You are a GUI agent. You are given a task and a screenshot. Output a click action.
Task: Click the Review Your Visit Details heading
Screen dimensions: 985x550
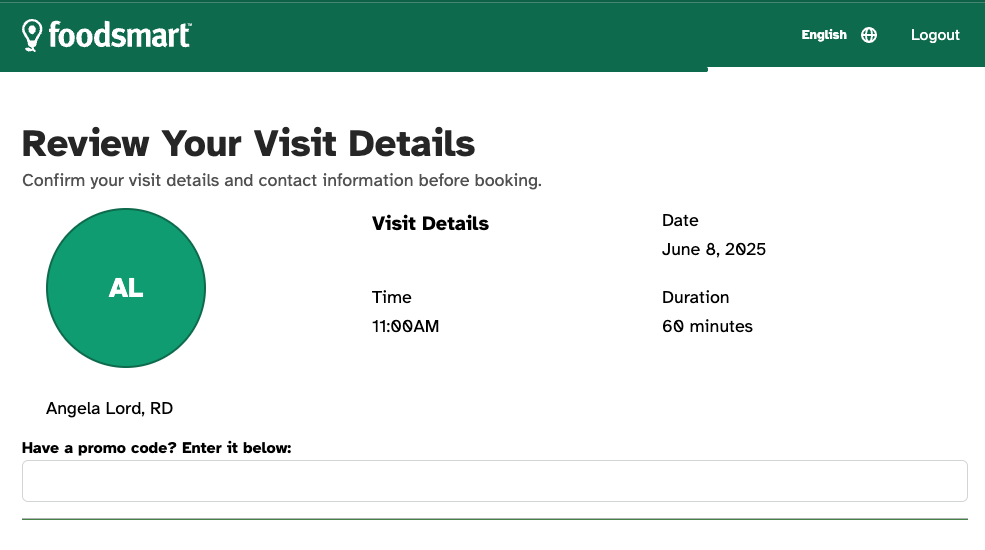pos(248,144)
